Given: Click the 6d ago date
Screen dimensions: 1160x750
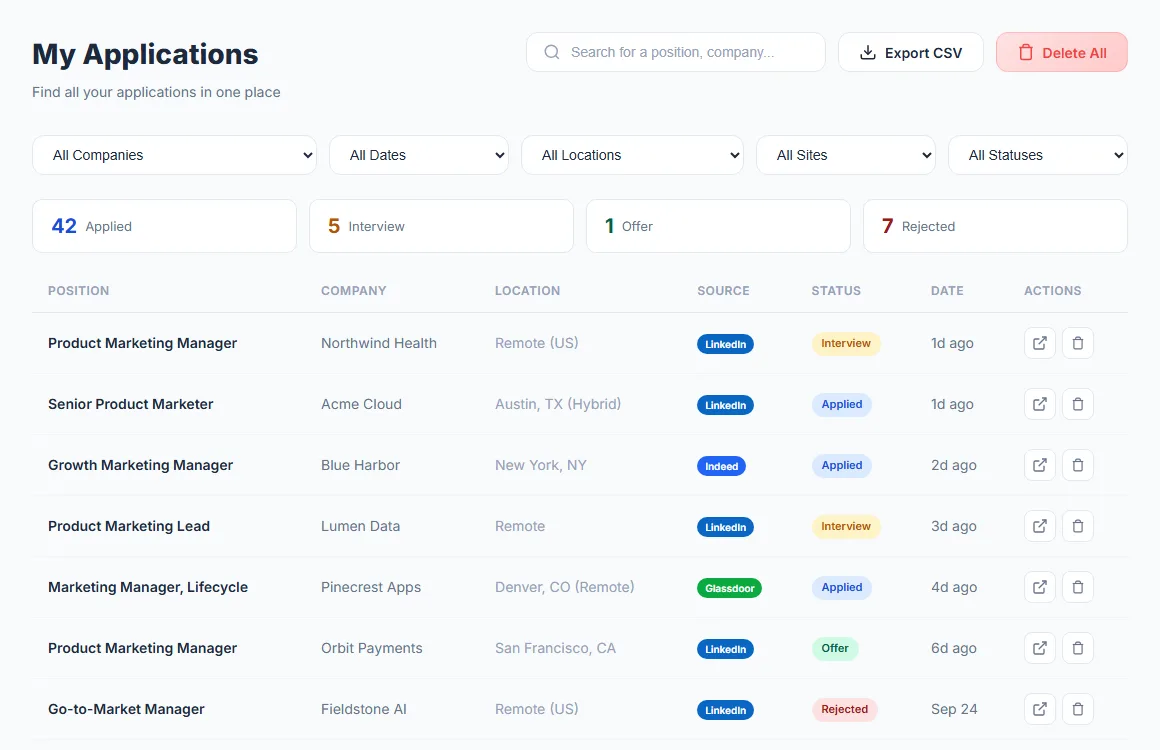Looking at the screenshot, I should (954, 648).
